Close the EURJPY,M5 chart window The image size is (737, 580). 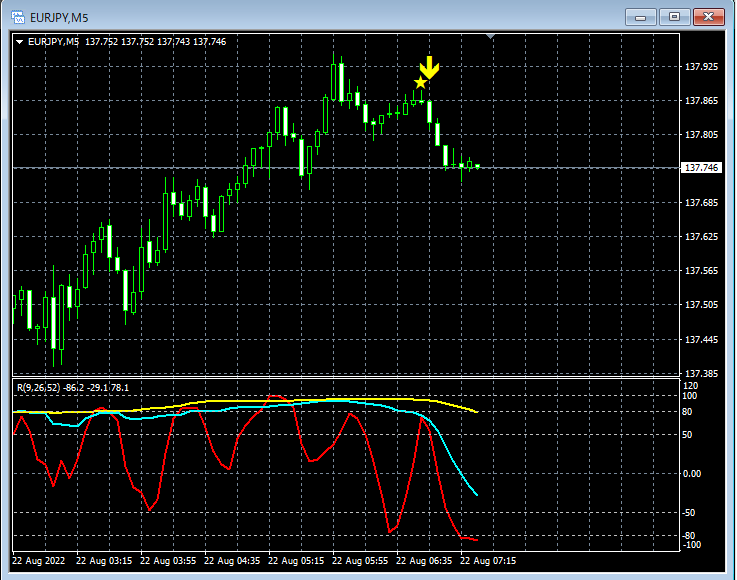[709, 17]
